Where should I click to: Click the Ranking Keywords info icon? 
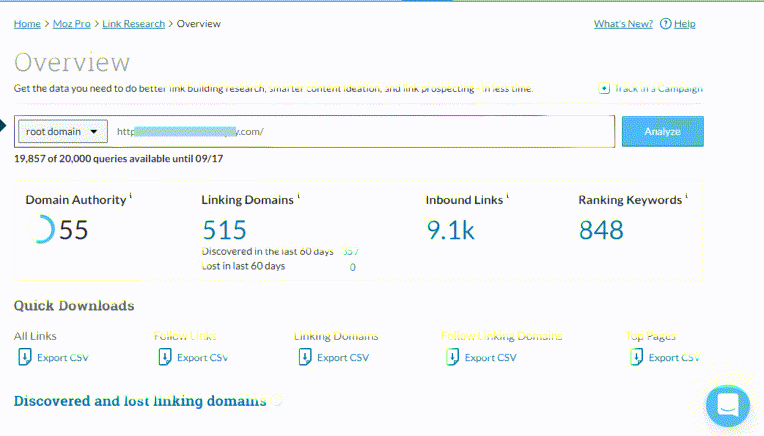687,196
